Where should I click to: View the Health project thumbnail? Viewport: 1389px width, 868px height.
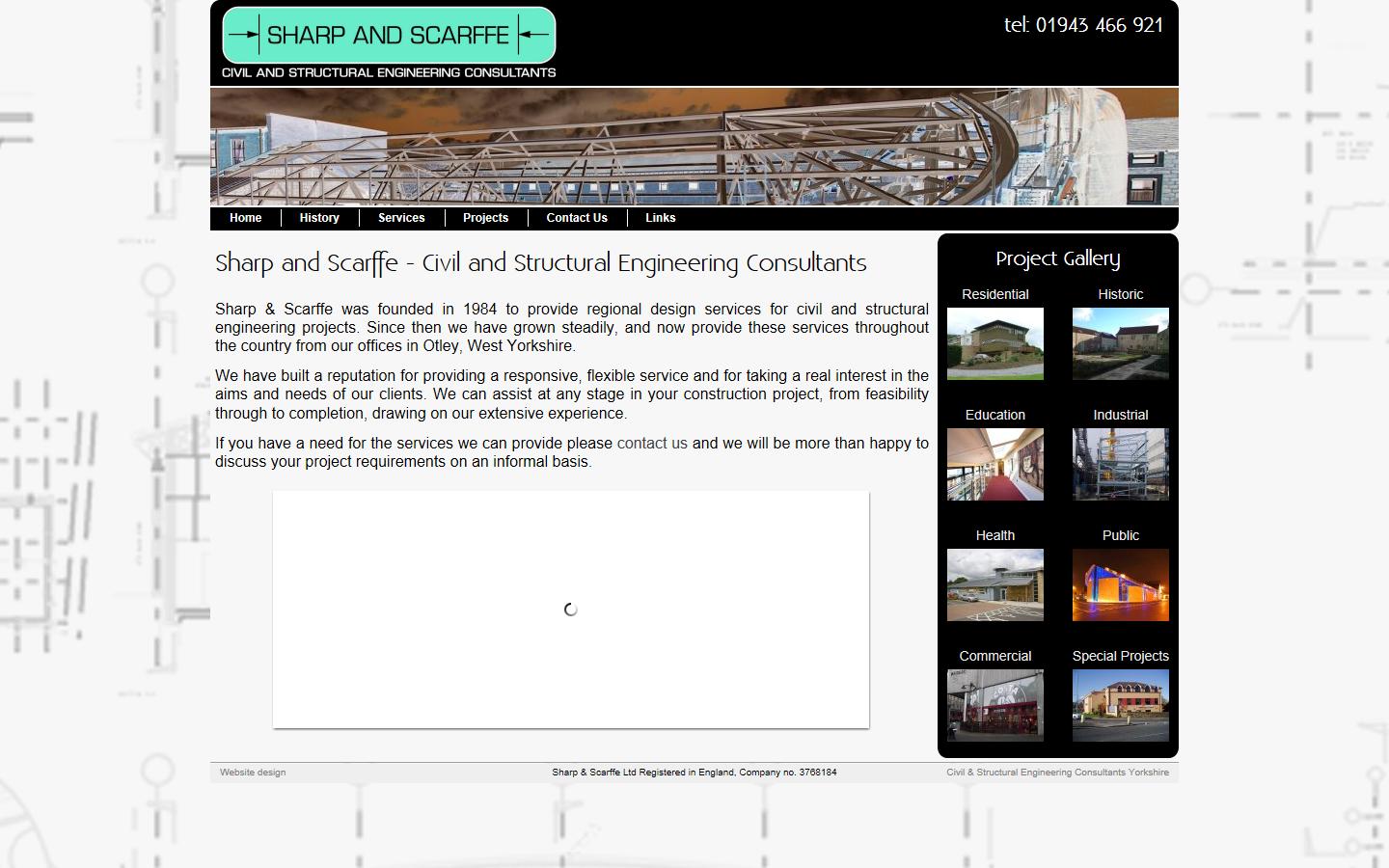pyautogui.click(x=994, y=584)
